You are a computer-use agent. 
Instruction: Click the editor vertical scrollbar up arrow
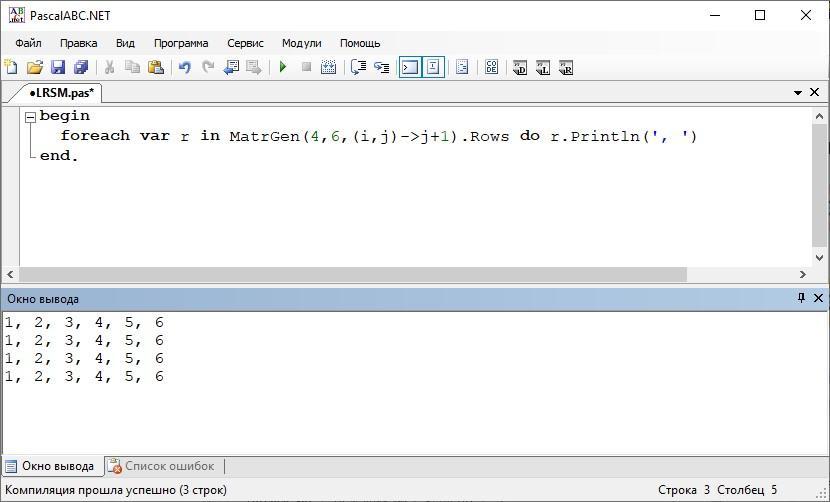pos(819,115)
